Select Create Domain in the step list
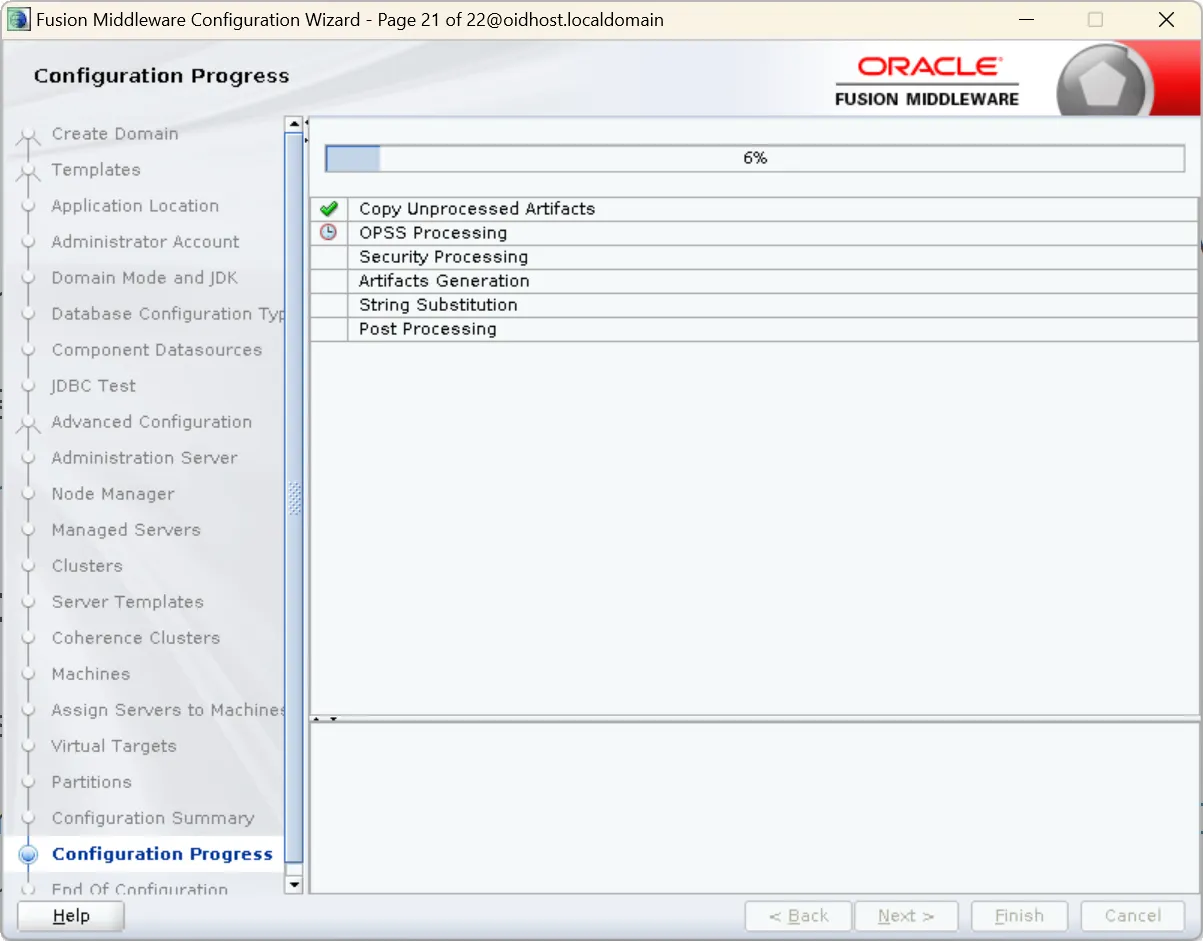The image size is (1203, 941). point(115,134)
